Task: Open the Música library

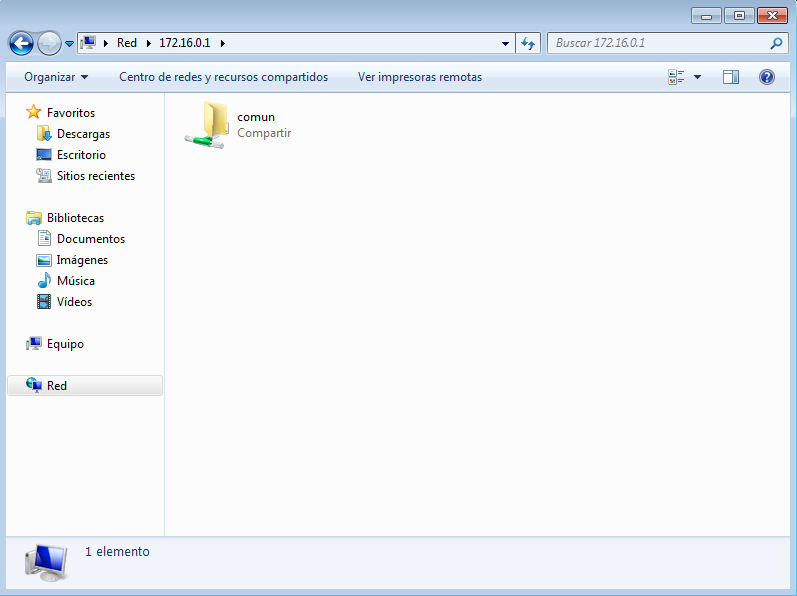Action: (x=76, y=281)
